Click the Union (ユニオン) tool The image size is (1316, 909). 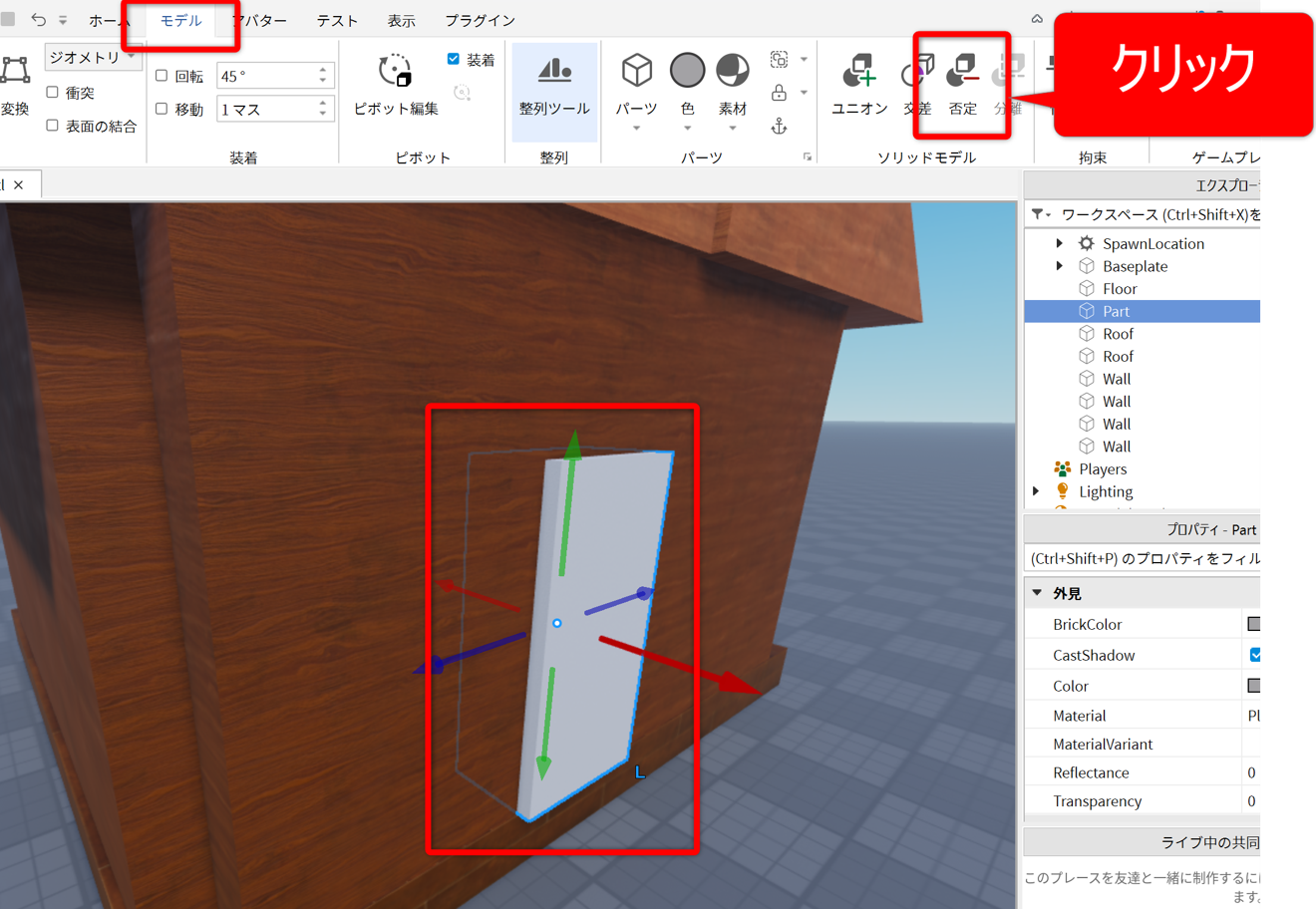(859, 73)
